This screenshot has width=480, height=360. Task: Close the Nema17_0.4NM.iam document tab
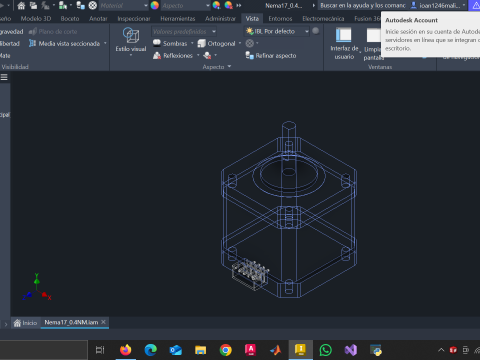tap(103, 322)
